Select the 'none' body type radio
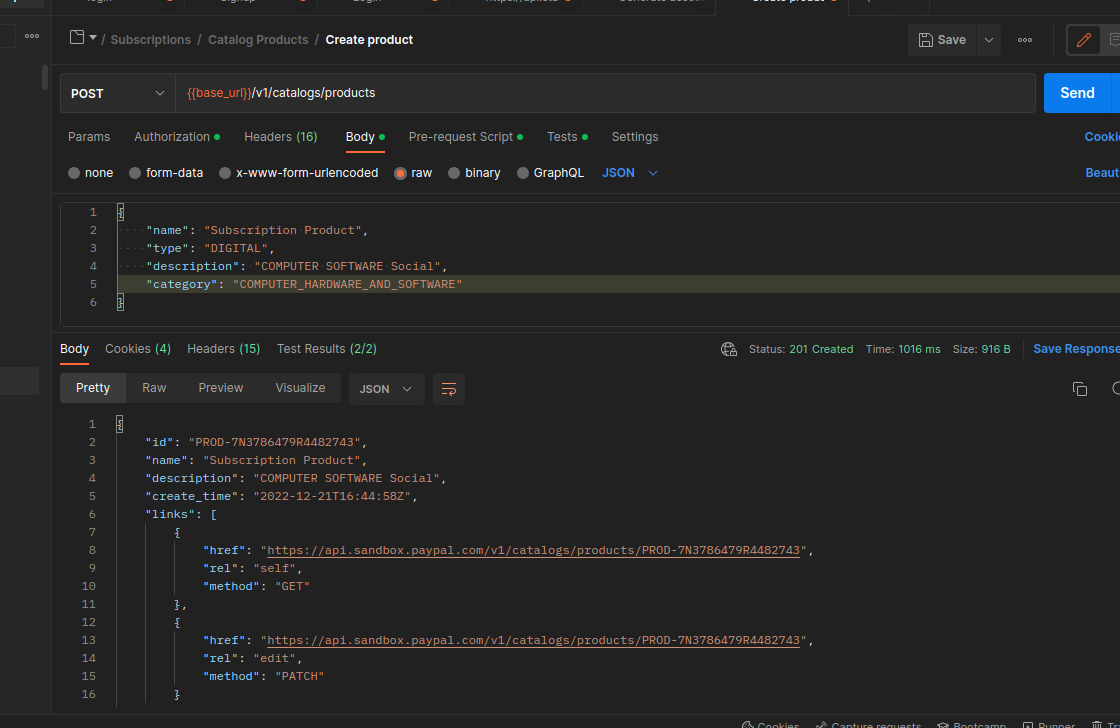Viewport: 1120px width, 728px height. tap(74, 173)
